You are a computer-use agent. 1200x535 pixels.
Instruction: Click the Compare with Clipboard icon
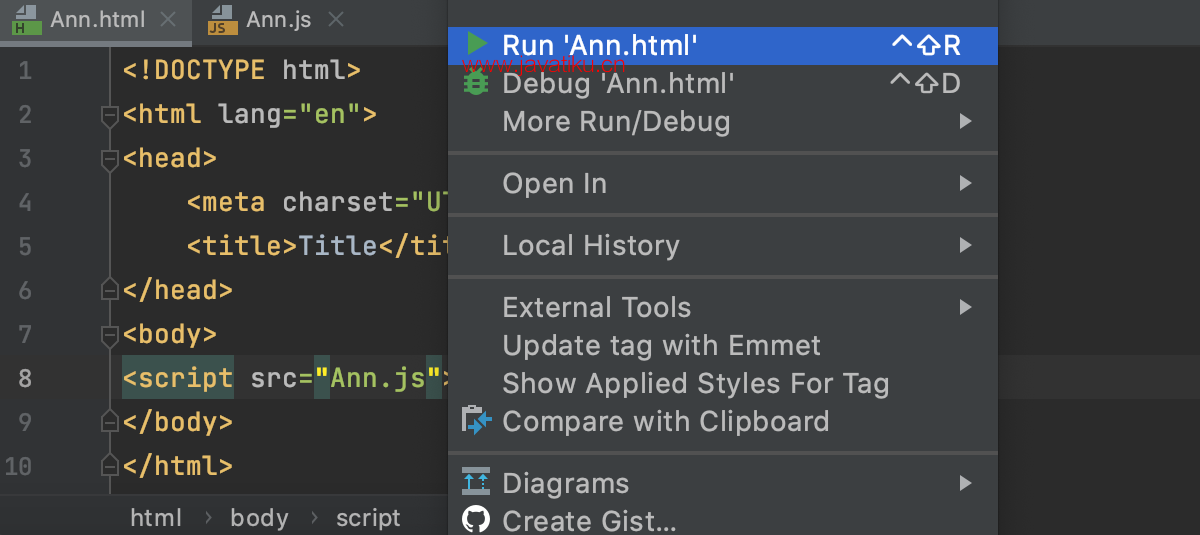(476, 421)
